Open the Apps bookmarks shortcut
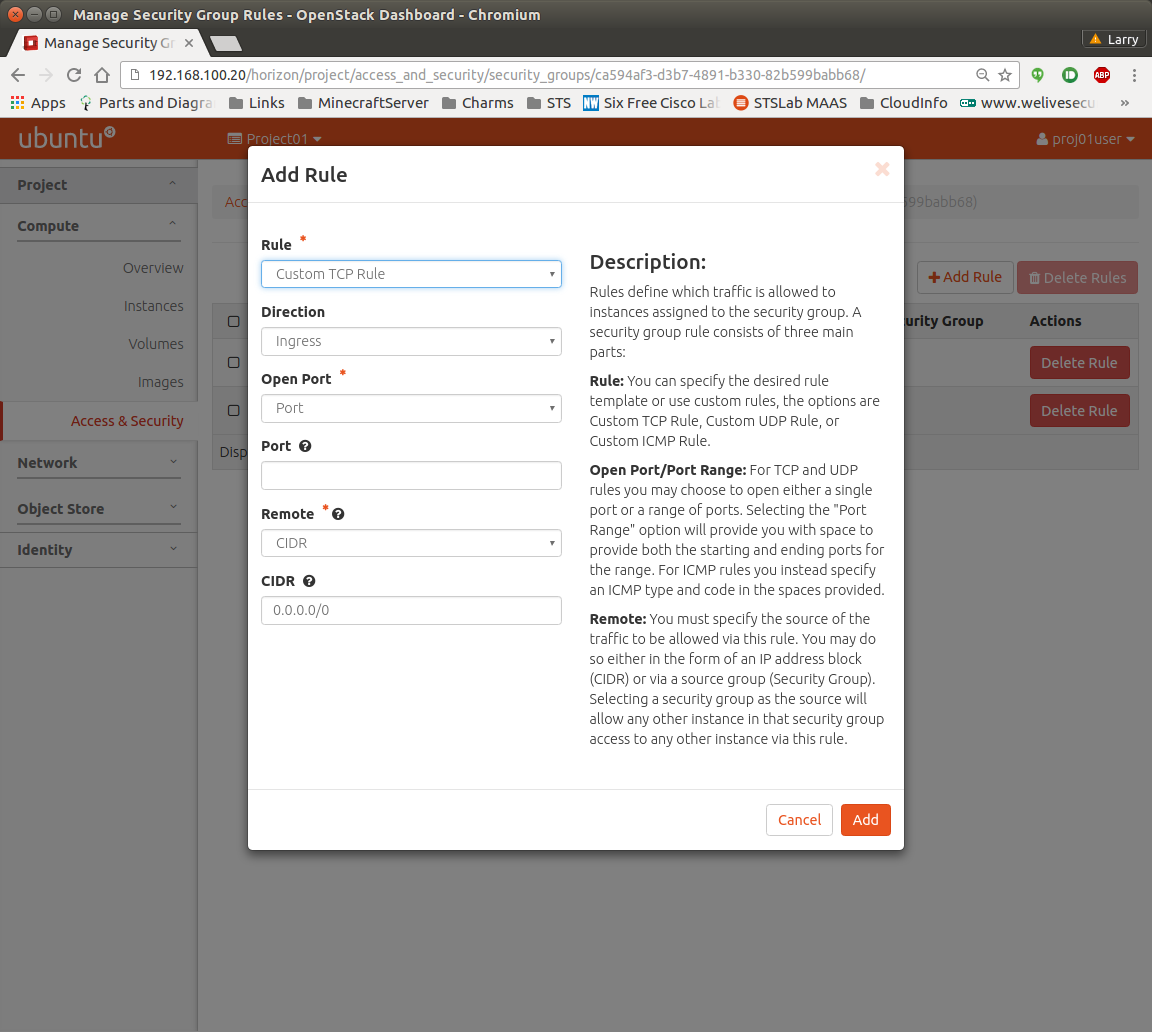This screenshot has height=1032, width=1152. click(x=38, y=103)
